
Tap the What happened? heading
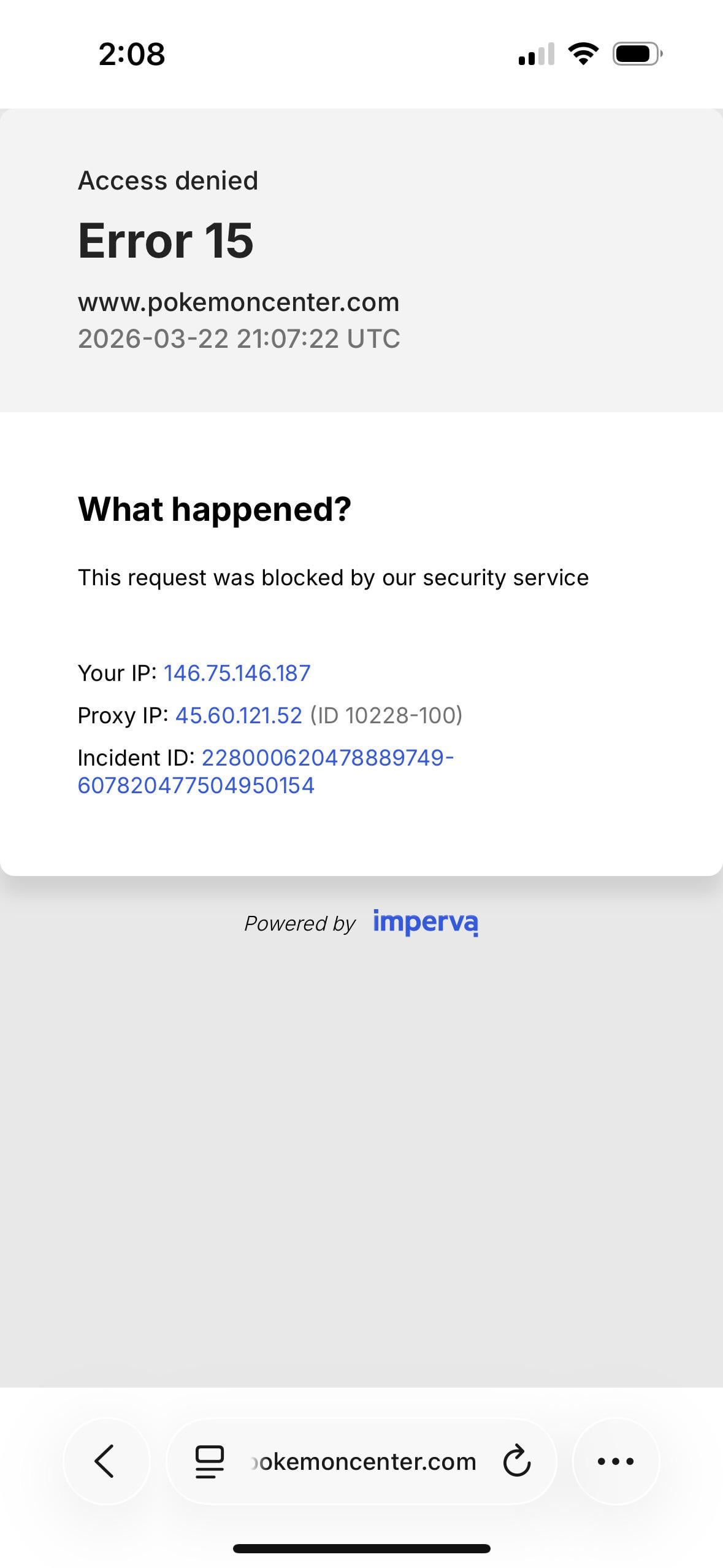pyautogui.click(x=215, y=509)
